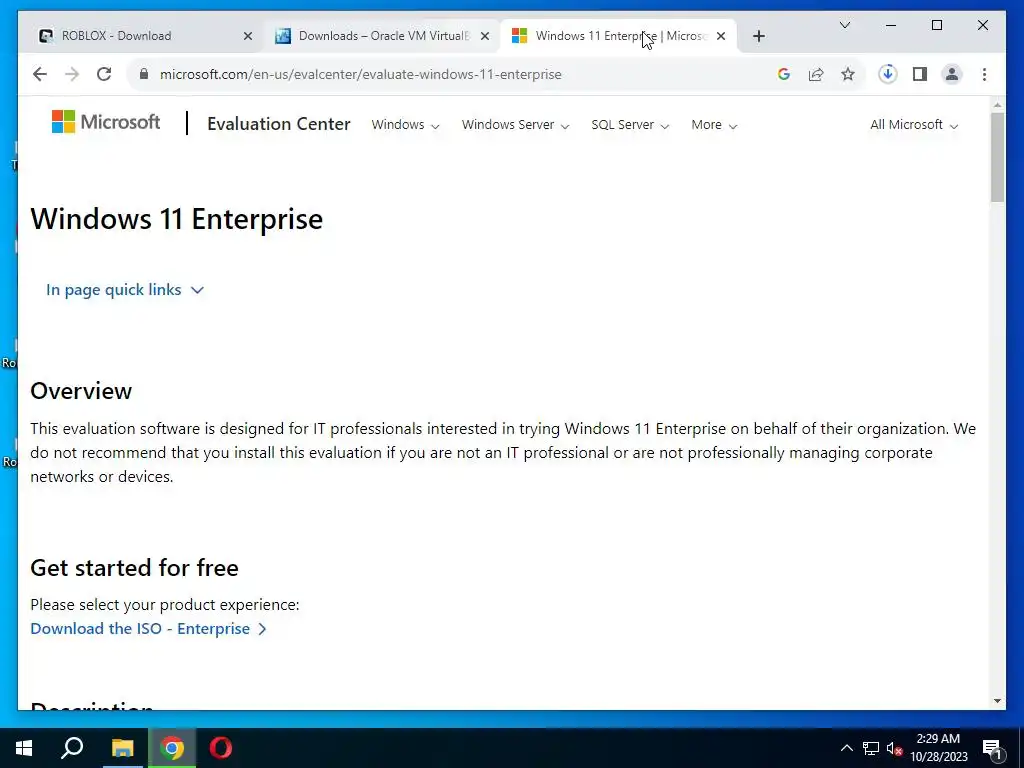
Task: Click the browser forward arrow
Action: 72,74
